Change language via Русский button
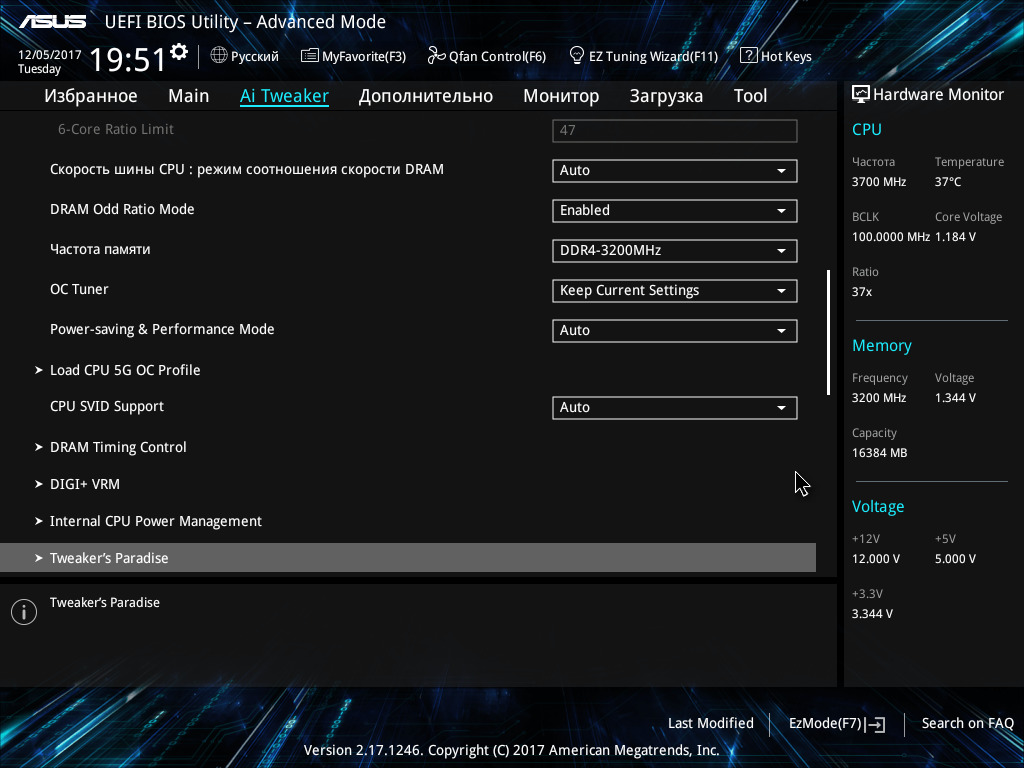Viewport: 1024px width, 768px height. [245, 56]
